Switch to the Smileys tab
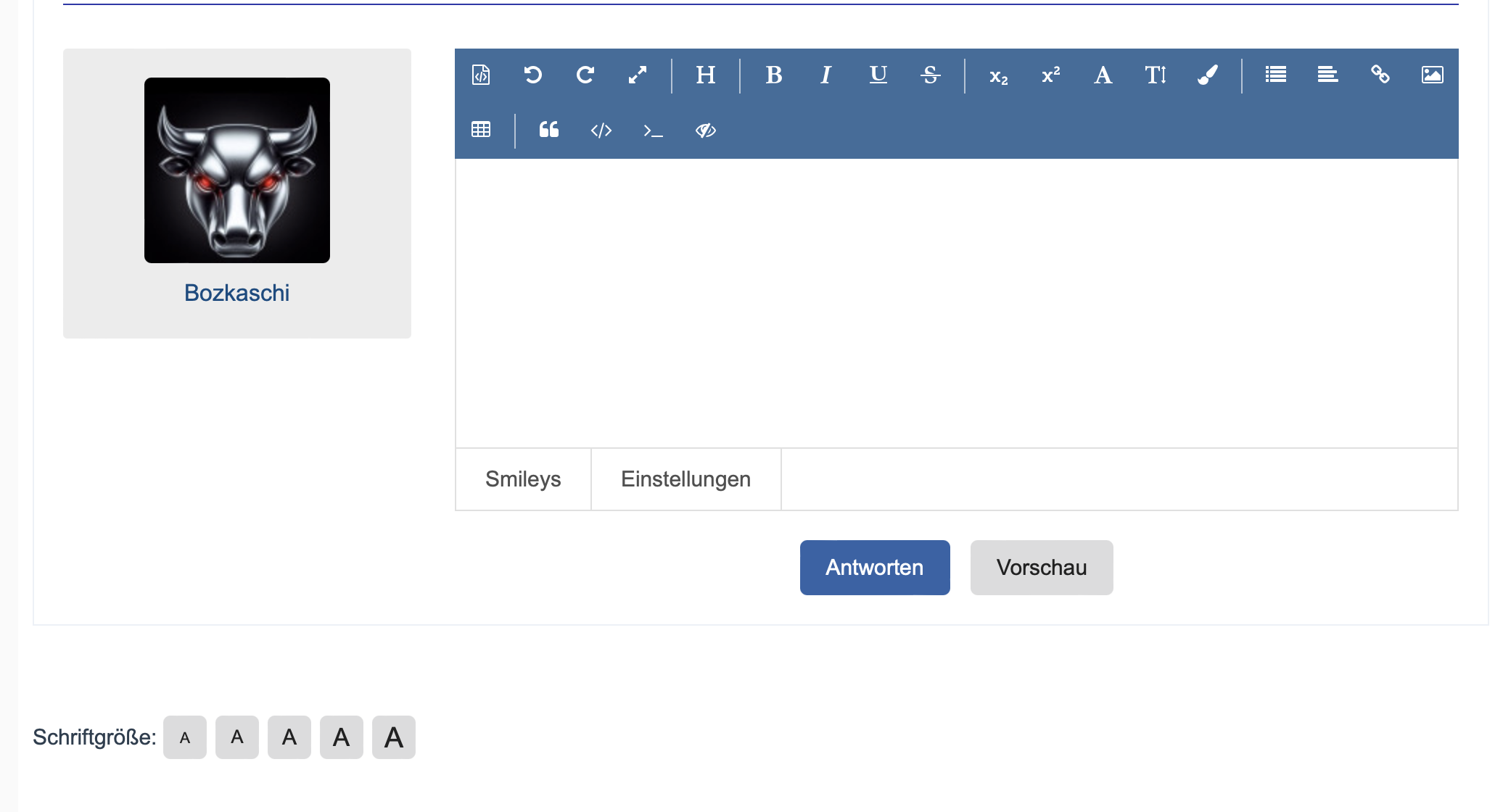This screenshot has height=812, width=1503. (523, 479)
